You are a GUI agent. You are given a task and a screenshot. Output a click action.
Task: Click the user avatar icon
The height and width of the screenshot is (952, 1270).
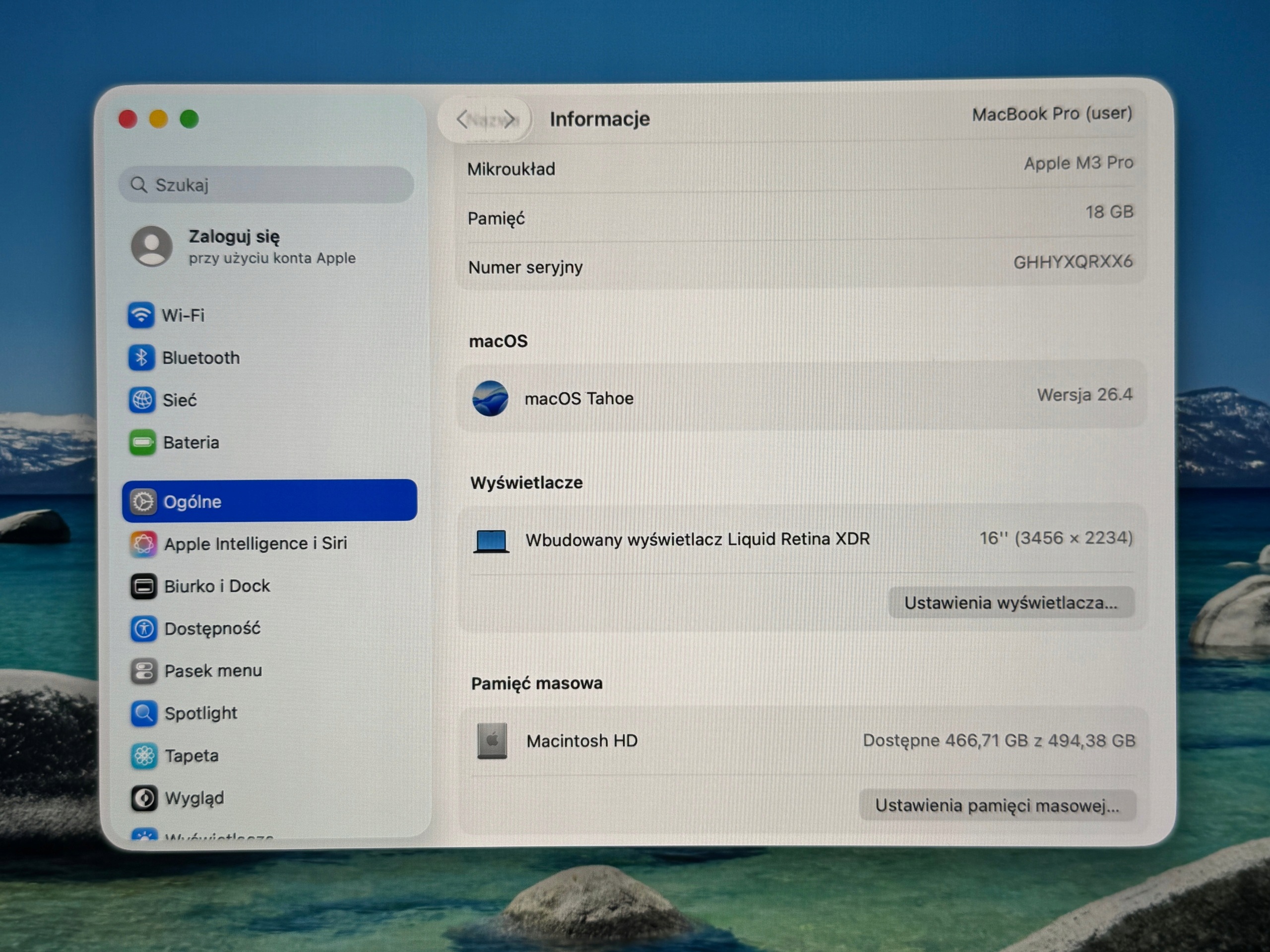click(x=152, y=246)
